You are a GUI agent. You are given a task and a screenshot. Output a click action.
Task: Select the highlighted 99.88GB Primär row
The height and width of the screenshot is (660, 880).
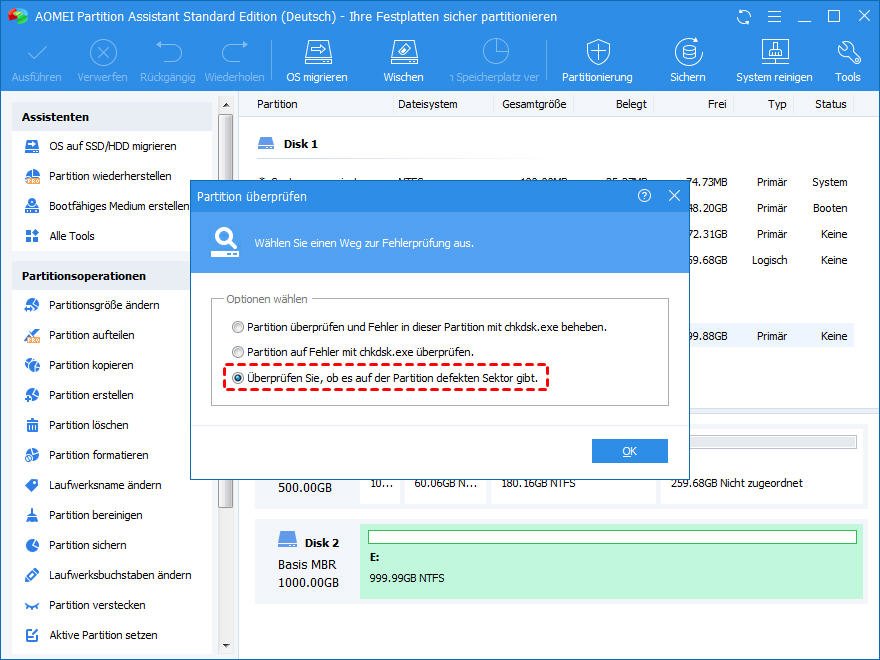pyautogui.click(x=772, y=336)
